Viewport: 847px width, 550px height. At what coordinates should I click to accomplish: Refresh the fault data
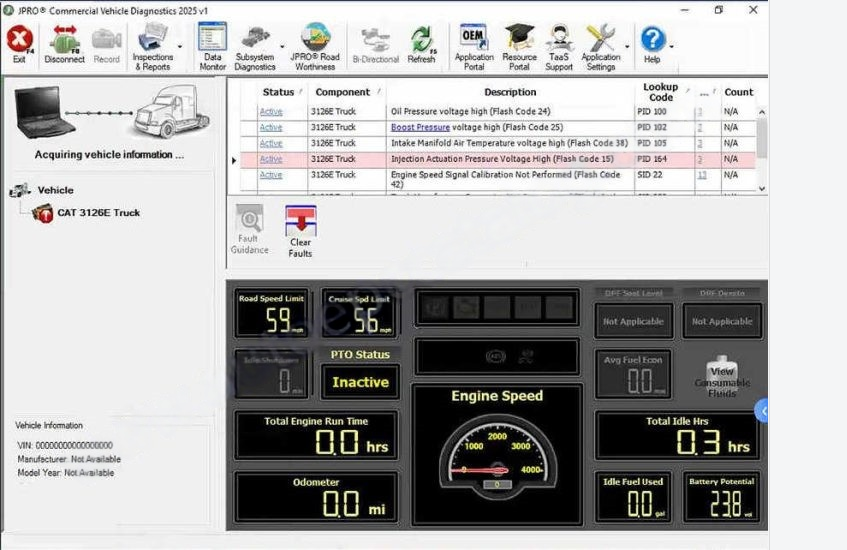(x=421, y=46)
